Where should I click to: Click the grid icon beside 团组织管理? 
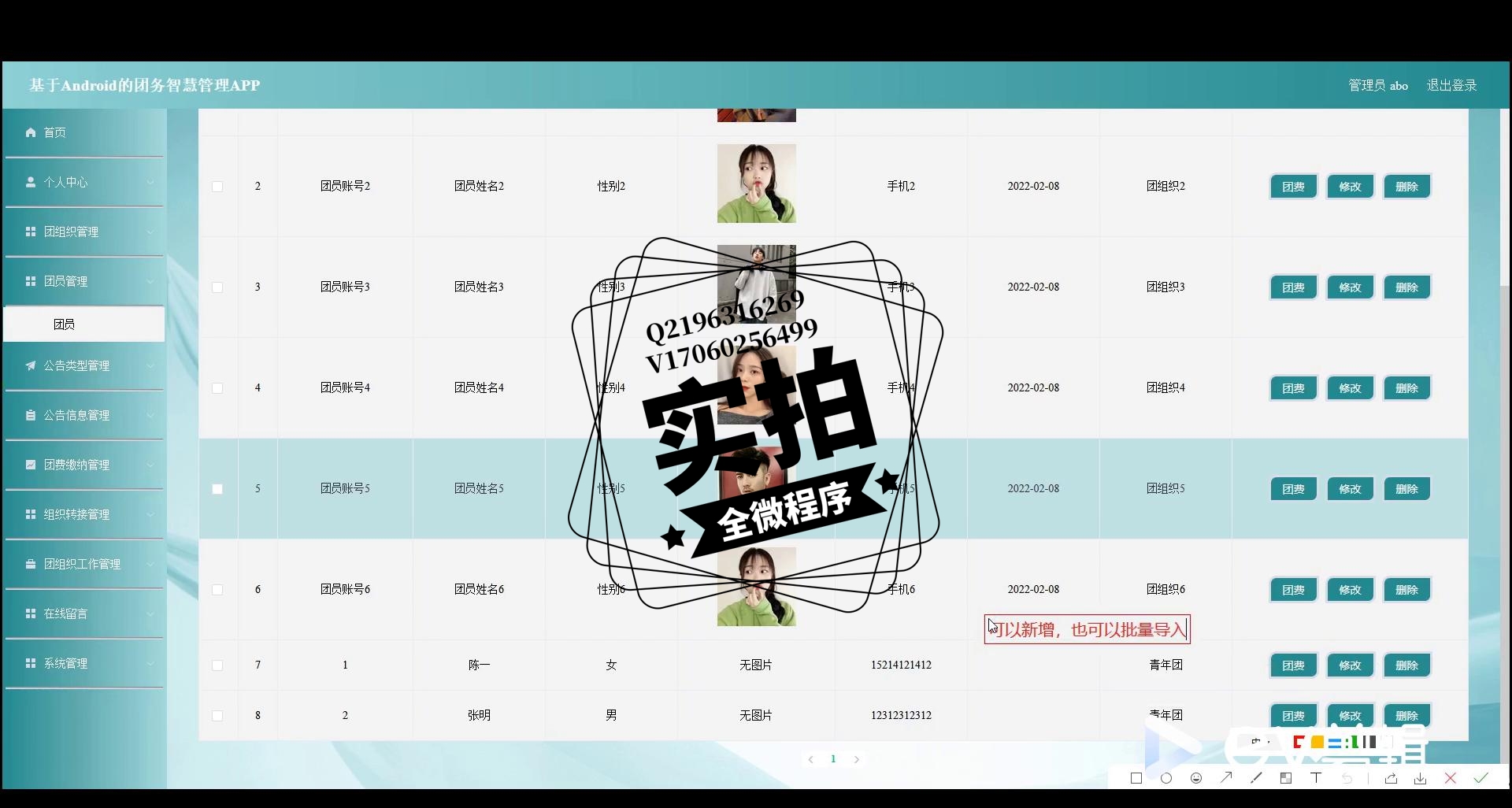(31, 232)
